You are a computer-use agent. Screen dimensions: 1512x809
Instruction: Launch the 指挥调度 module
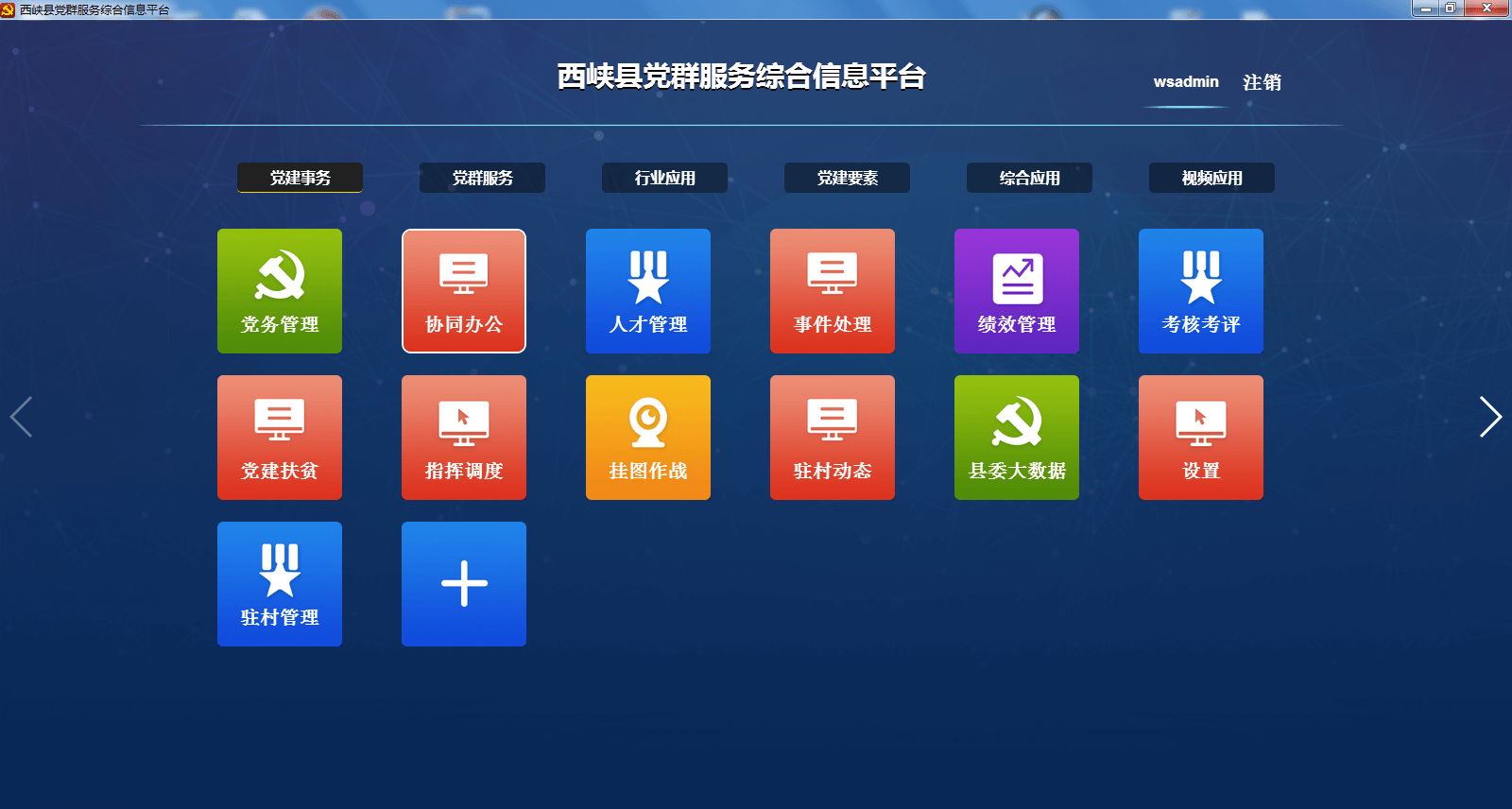(x=464, y=438)
